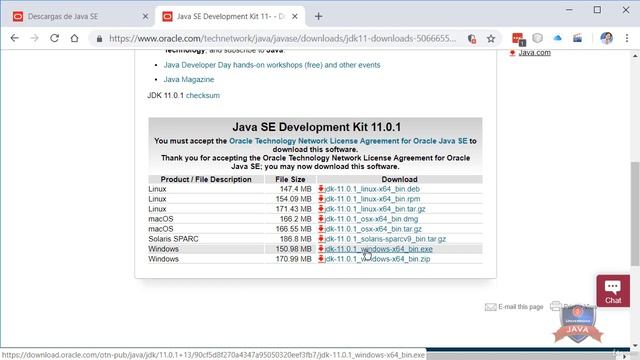Screen dimensions: 640x360
Task: Download jdk-11.0.1_solaris-sparcv9_bin.tar.gz
Action: [385, 239]
